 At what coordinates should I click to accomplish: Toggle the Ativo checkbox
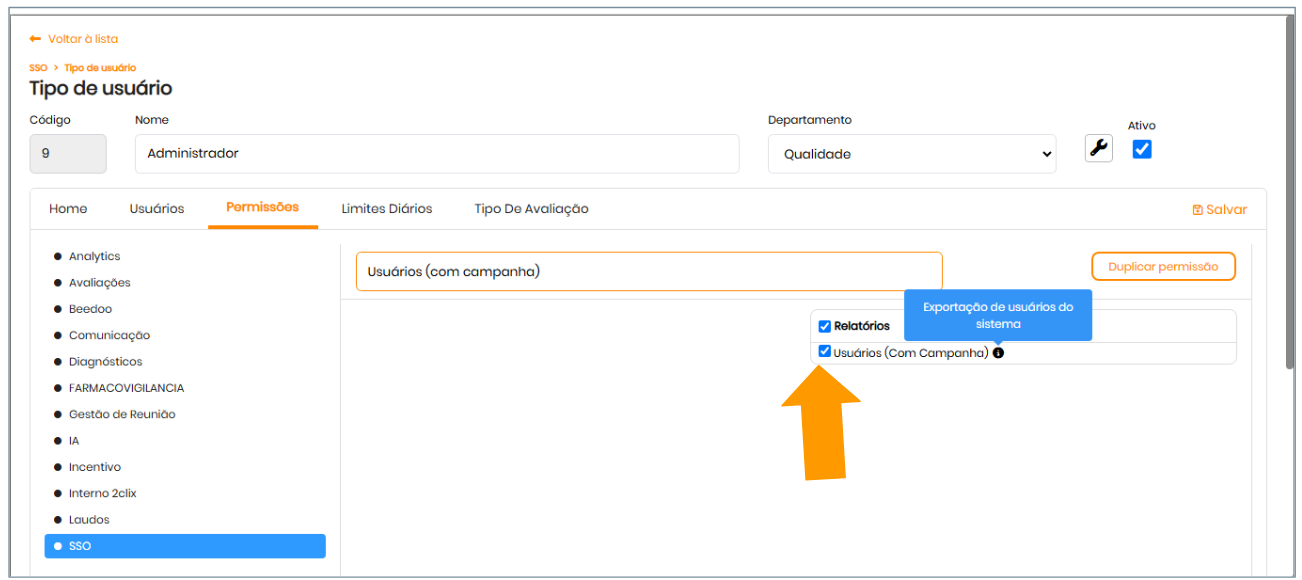1142,149
